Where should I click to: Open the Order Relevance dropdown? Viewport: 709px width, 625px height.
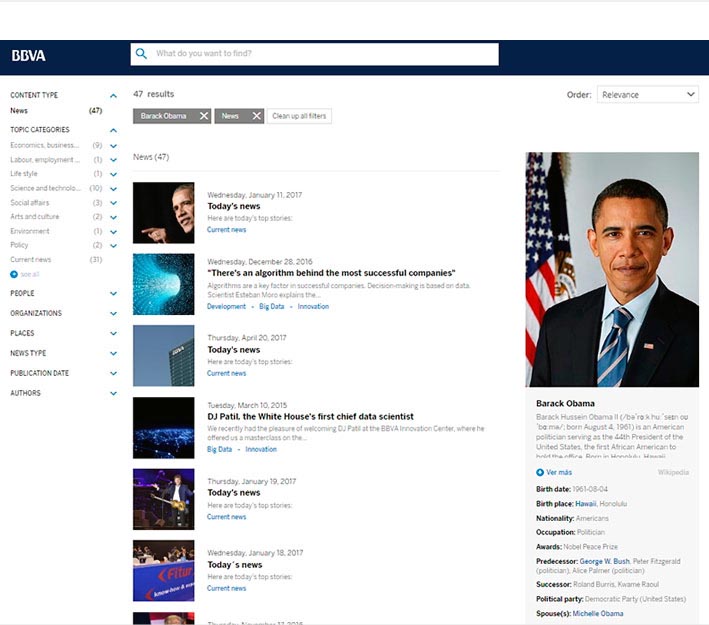pyautogui.click(x=648, y=95)
